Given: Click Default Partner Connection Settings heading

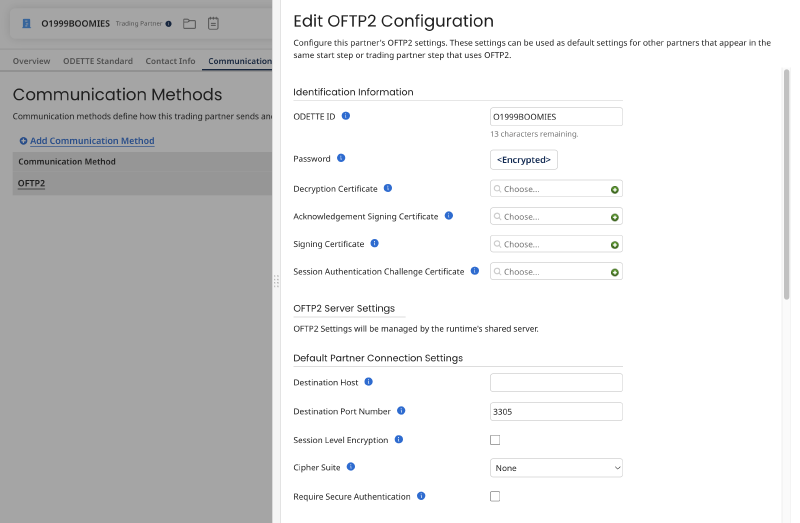Looking at the screenshot, I should (x=378, y=358).
